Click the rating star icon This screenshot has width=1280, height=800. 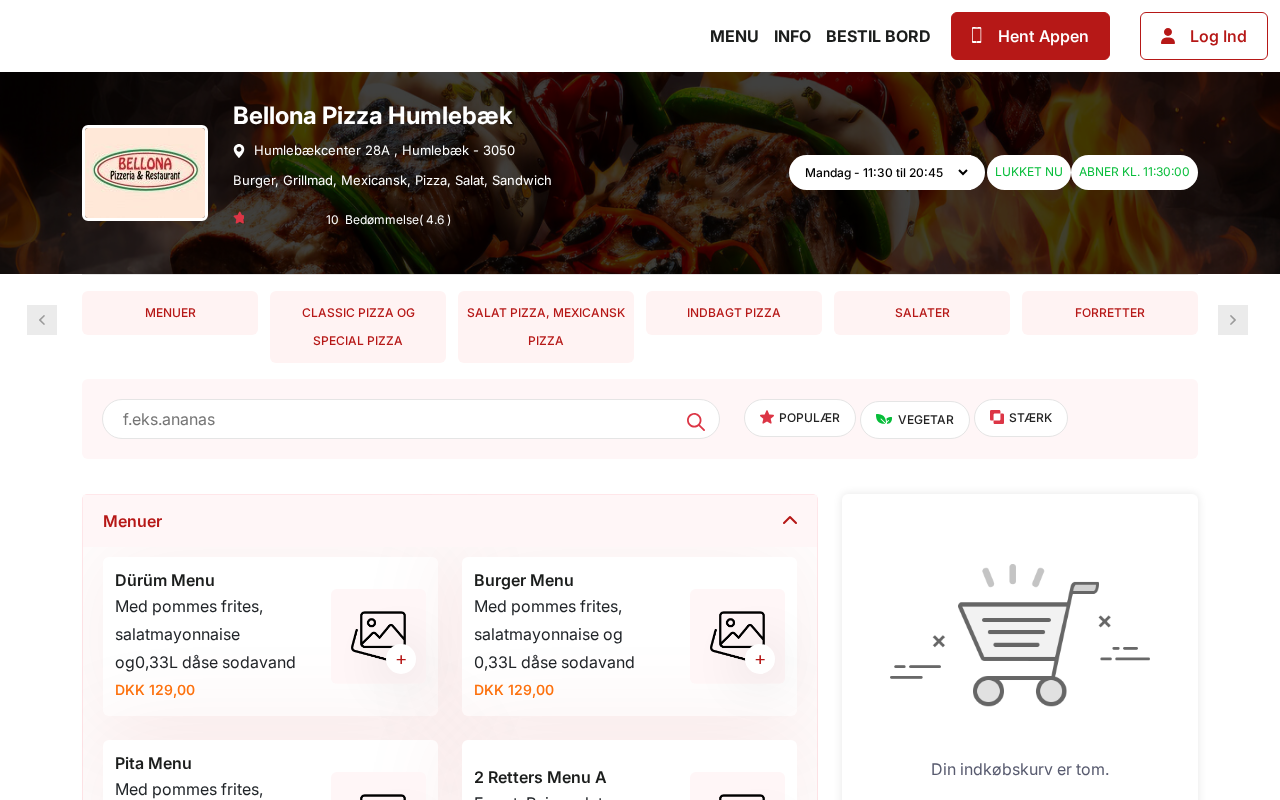tap(239, 218)
